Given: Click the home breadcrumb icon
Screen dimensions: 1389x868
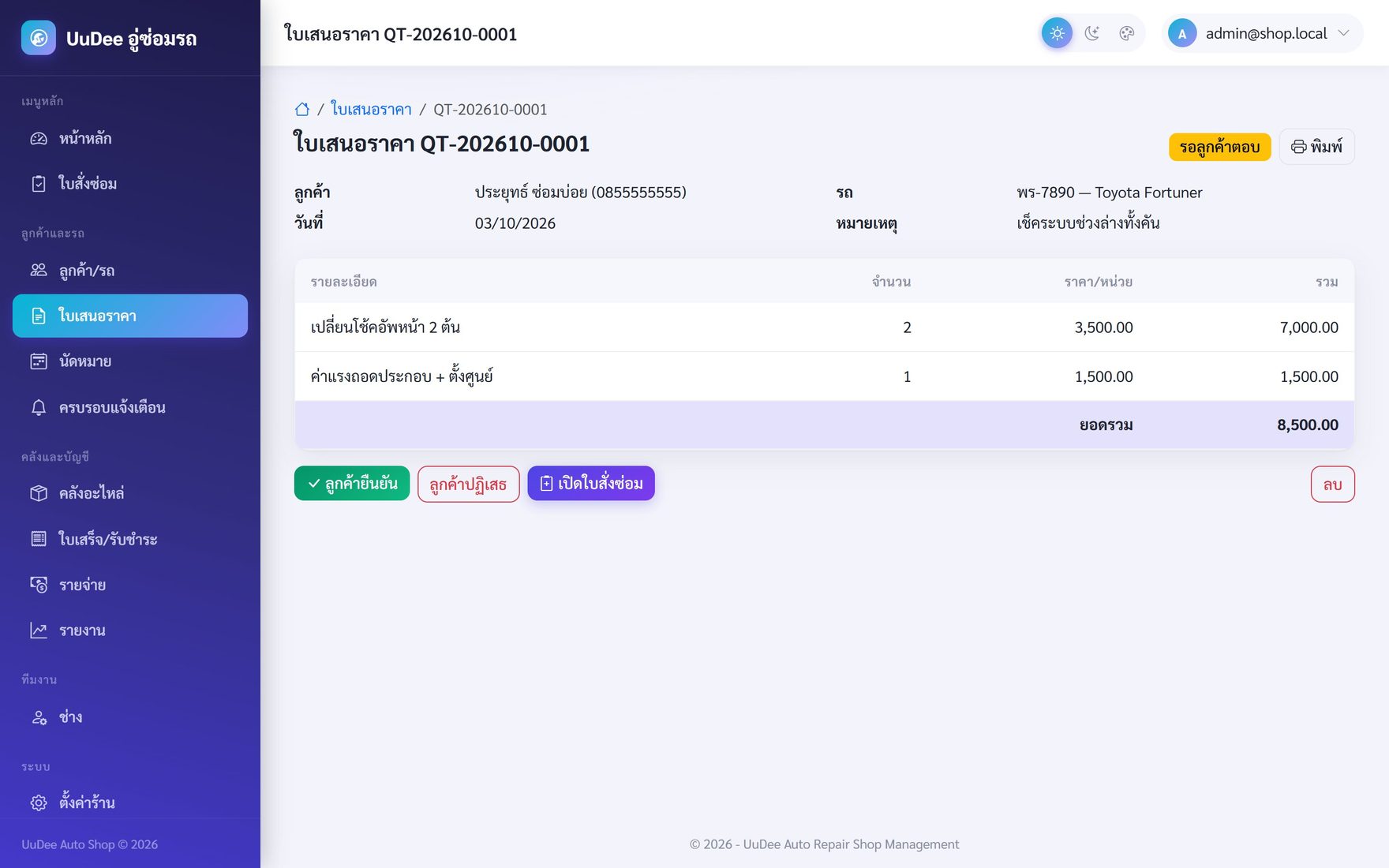Looking at the screenshot, I should (302, 110).
